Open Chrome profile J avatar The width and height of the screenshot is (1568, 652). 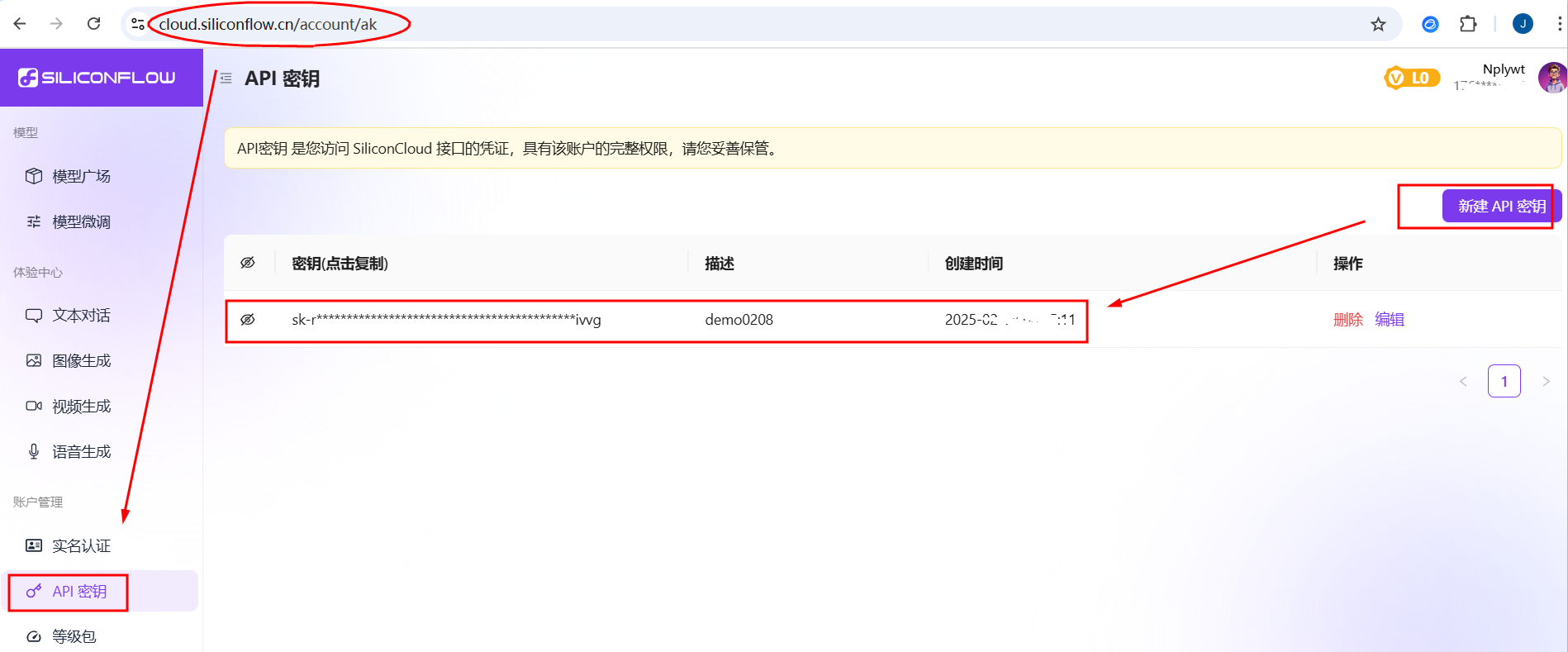tap(1523, 24)
